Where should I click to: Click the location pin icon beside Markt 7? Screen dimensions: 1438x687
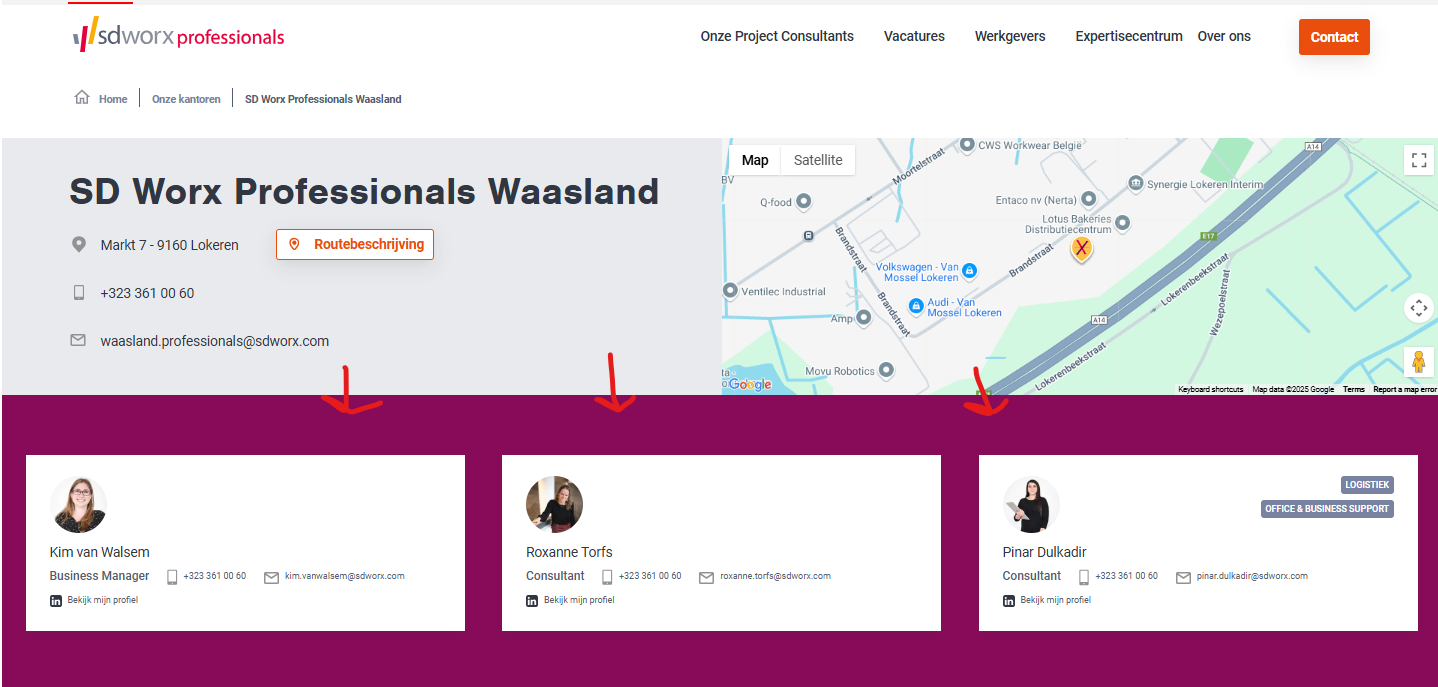pyautogui.click(x=79, y=245)
